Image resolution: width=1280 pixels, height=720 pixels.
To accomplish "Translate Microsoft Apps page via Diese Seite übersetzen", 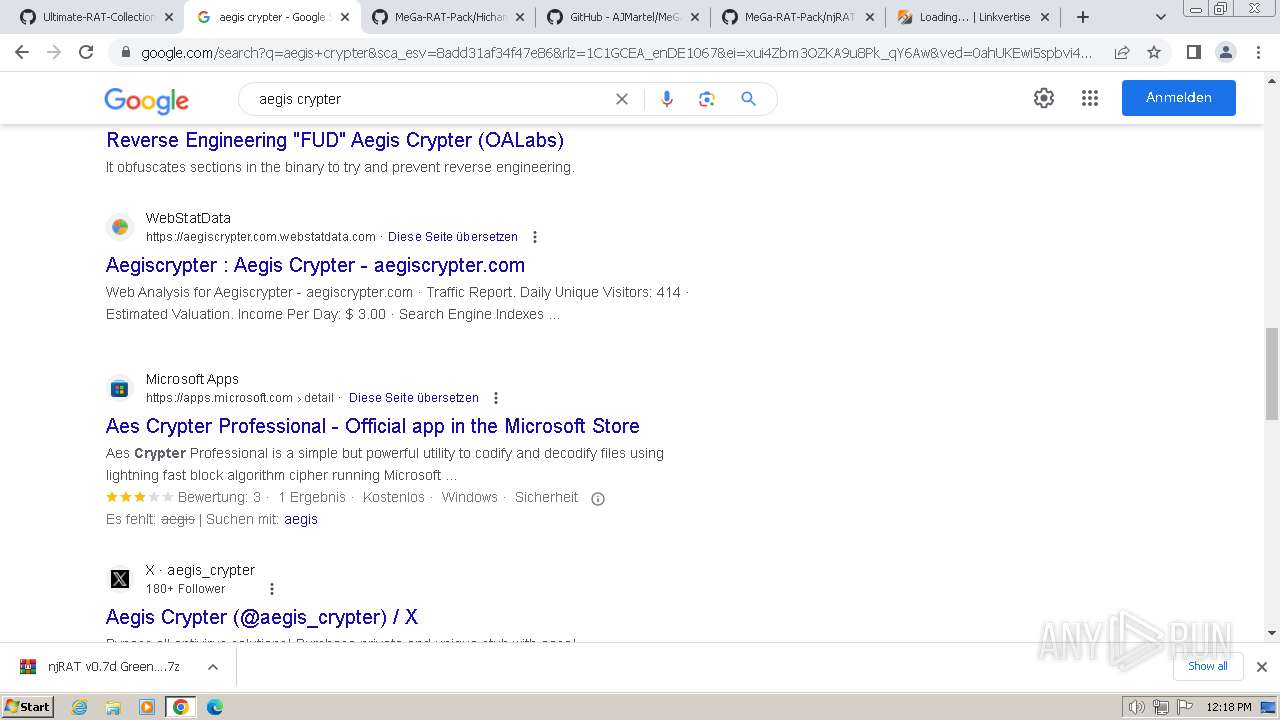I will pyautogui.click(x=414, y=398).
